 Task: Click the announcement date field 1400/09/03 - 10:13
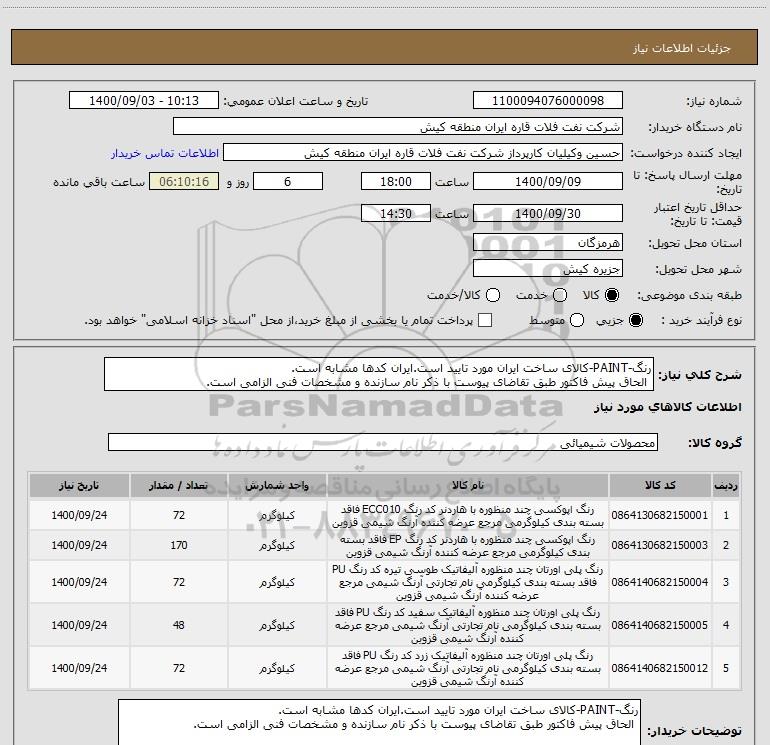pyautogui.click(x=144, y=101)
